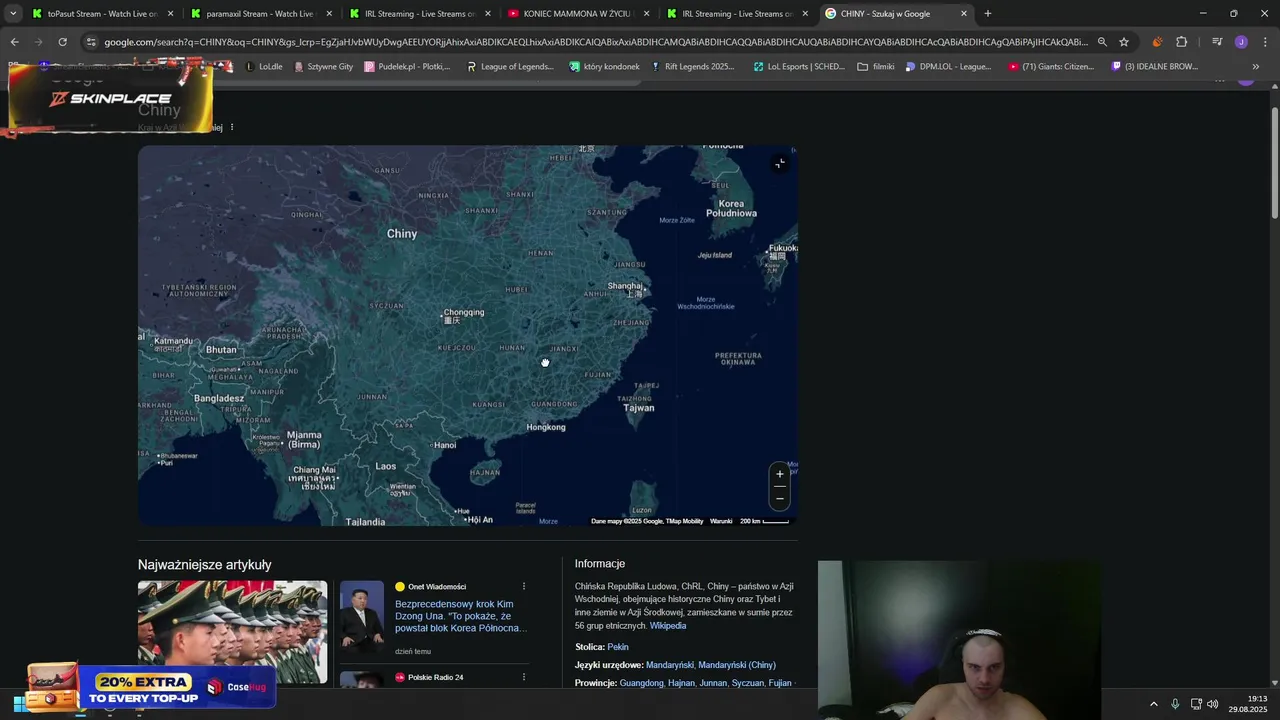Click the network display icon in tray
The width and height of the screenshot is (1280, 720).
tap(1196, 704)
